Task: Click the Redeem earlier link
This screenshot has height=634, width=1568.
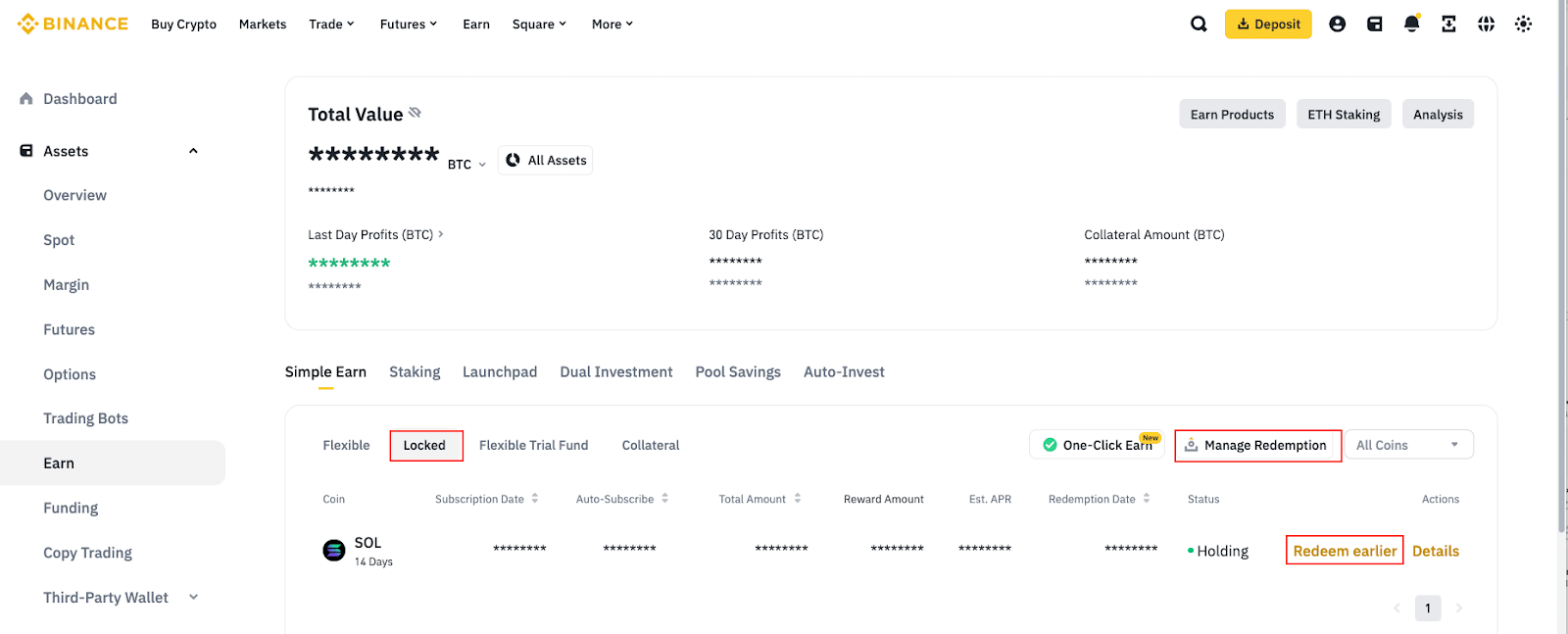Action: tap(1344, 551)
